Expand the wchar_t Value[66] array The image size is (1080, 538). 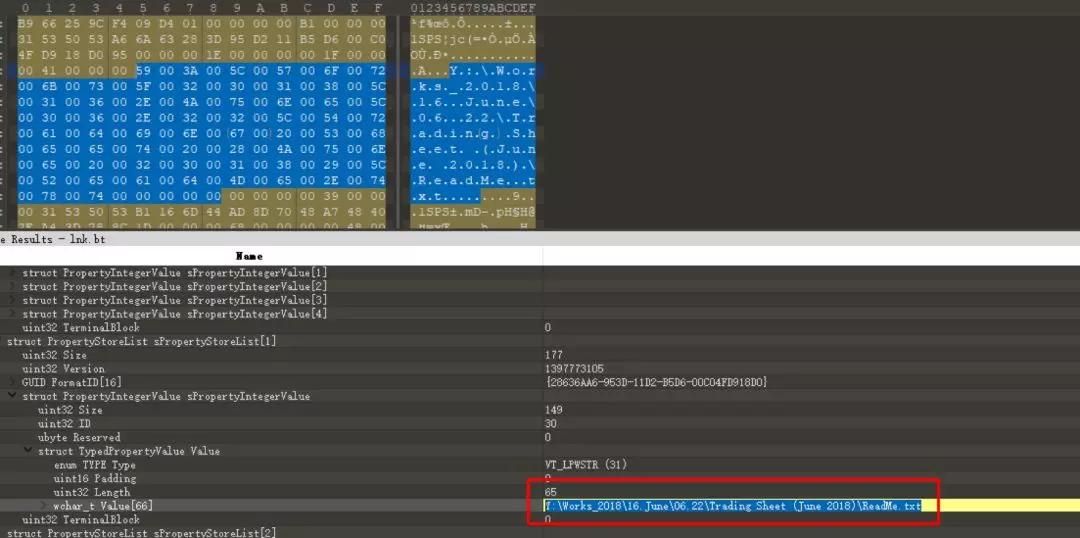tap(43, 507)
